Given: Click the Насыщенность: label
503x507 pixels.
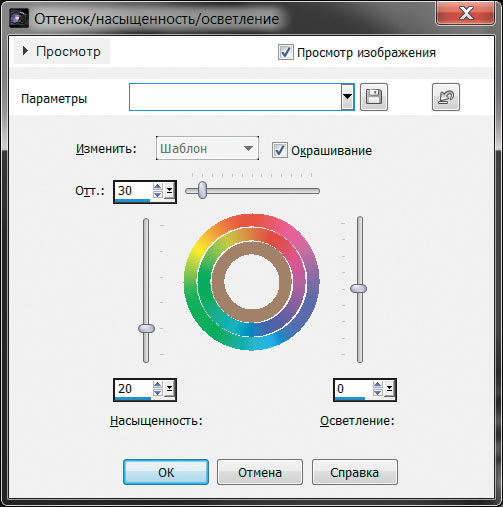Looking at the screenshot, I should click(156, 421).
